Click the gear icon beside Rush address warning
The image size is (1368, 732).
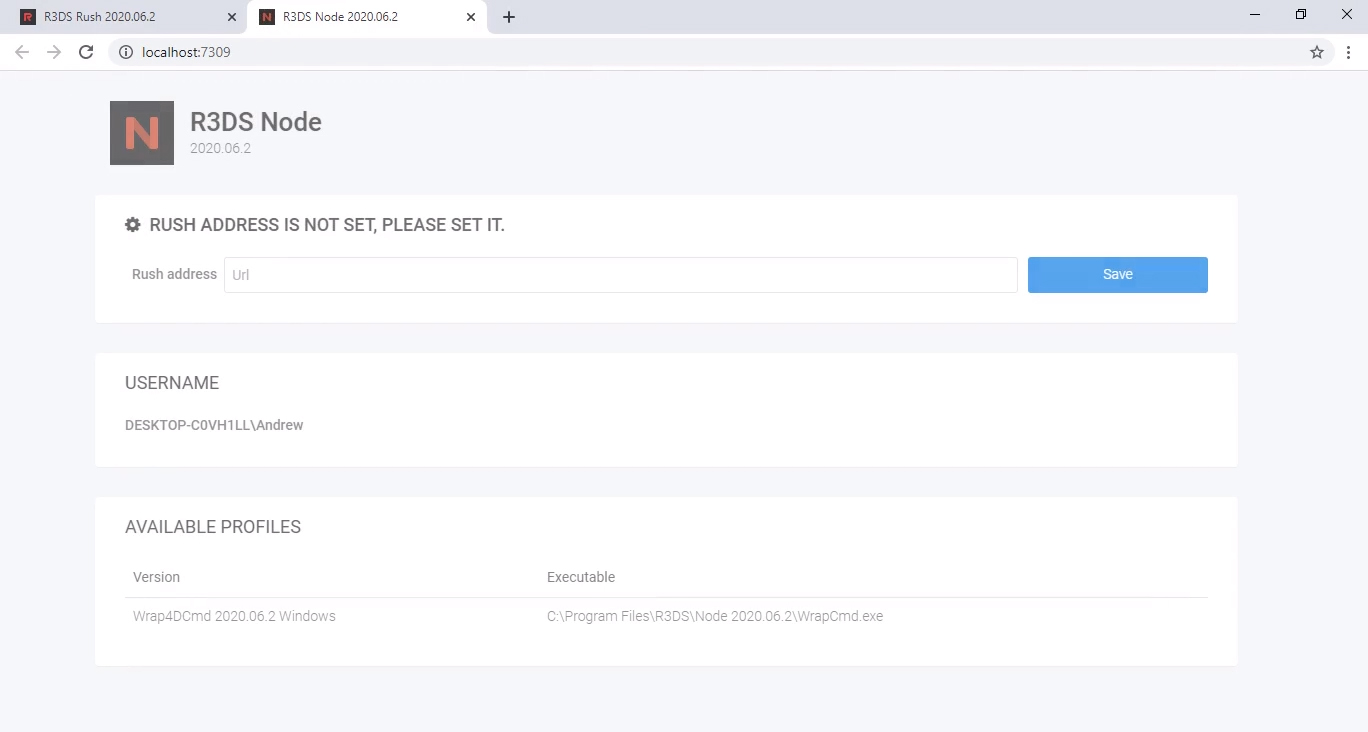[133, 225]
